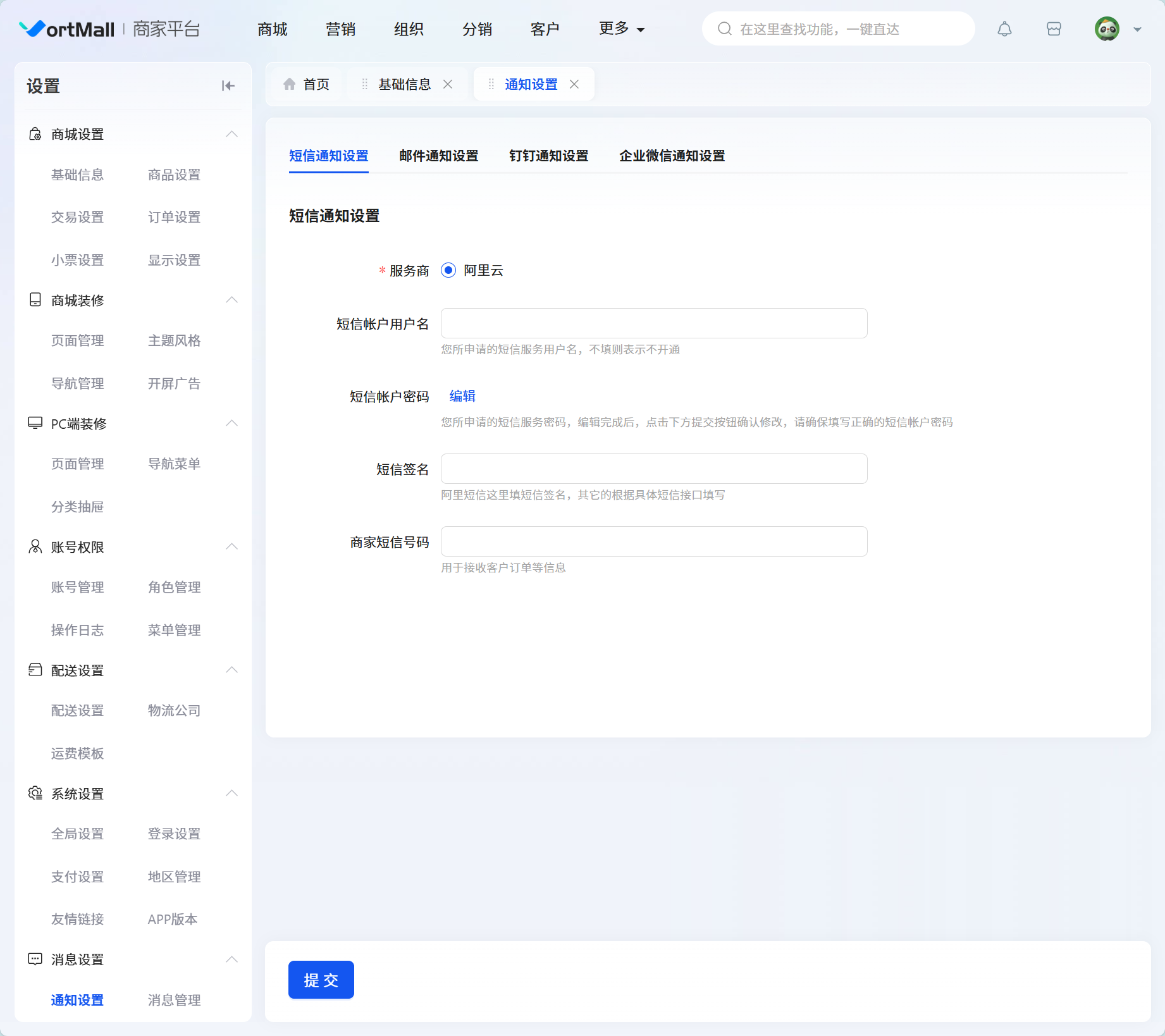The image size is (1165, 1036).
Task: Open 营销 in the top navigation
Action: 340,29
